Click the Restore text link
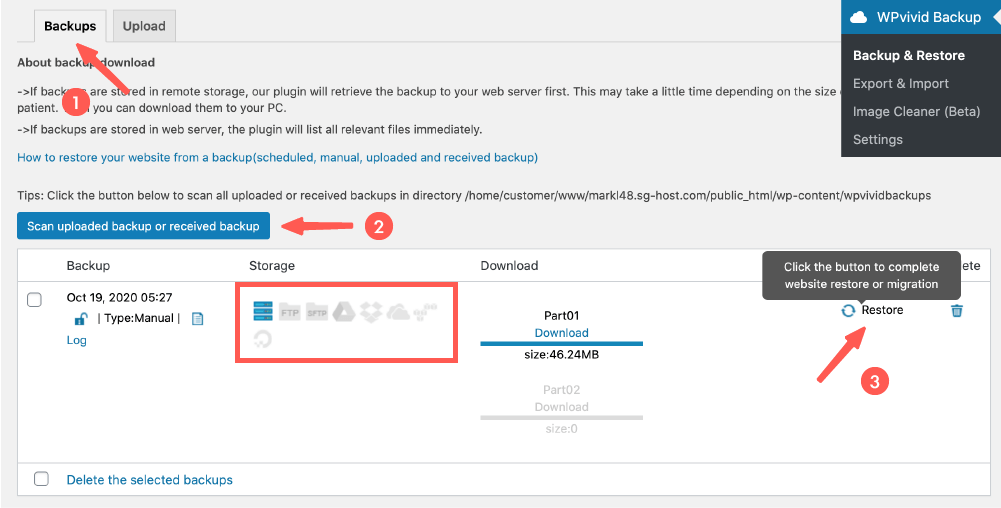The image size is (1001, 508). point(882,310)
